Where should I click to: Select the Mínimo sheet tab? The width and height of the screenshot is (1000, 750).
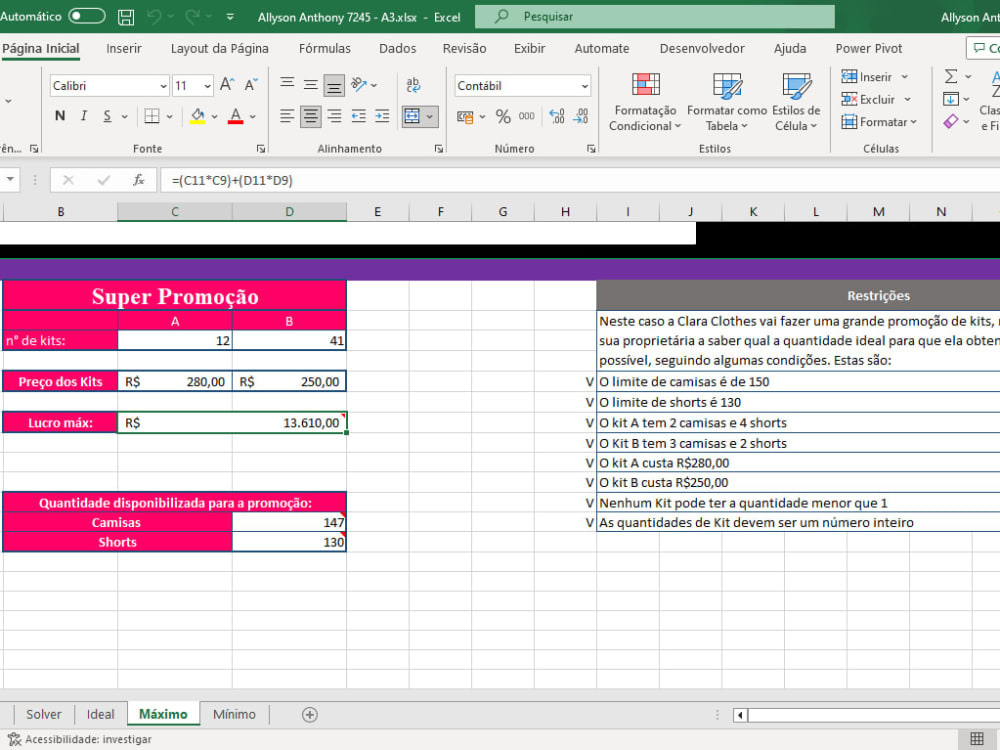tap(234, 714)
